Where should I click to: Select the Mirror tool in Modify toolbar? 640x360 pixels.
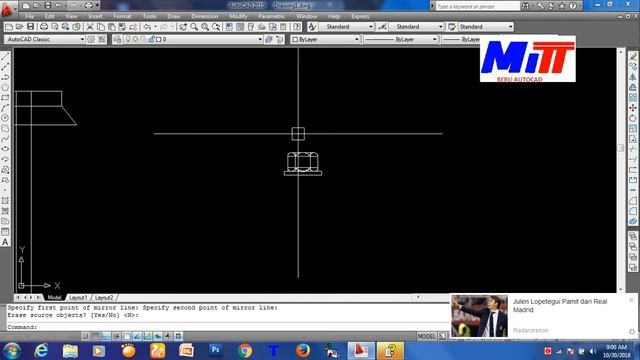(633, 77)
